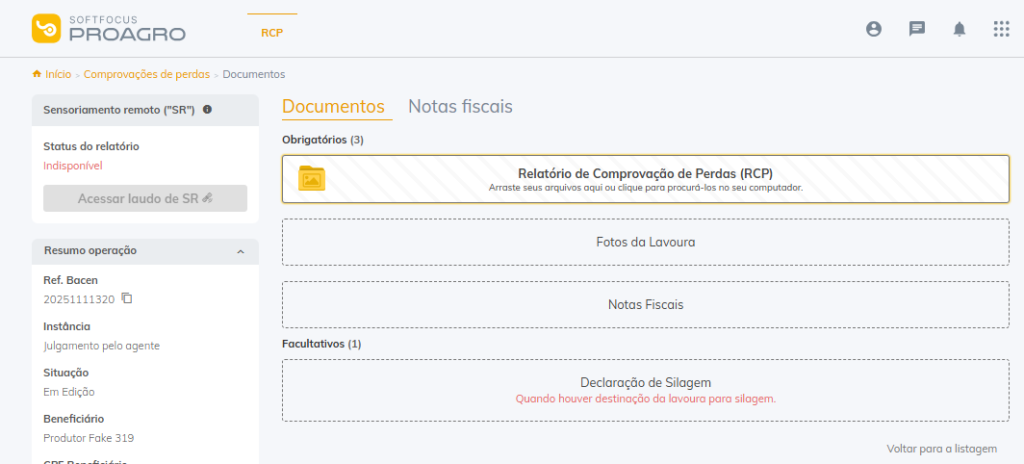Viewport: 1024px width, 464px height.
Task: Open the chat messages icon
Action: 916,29
